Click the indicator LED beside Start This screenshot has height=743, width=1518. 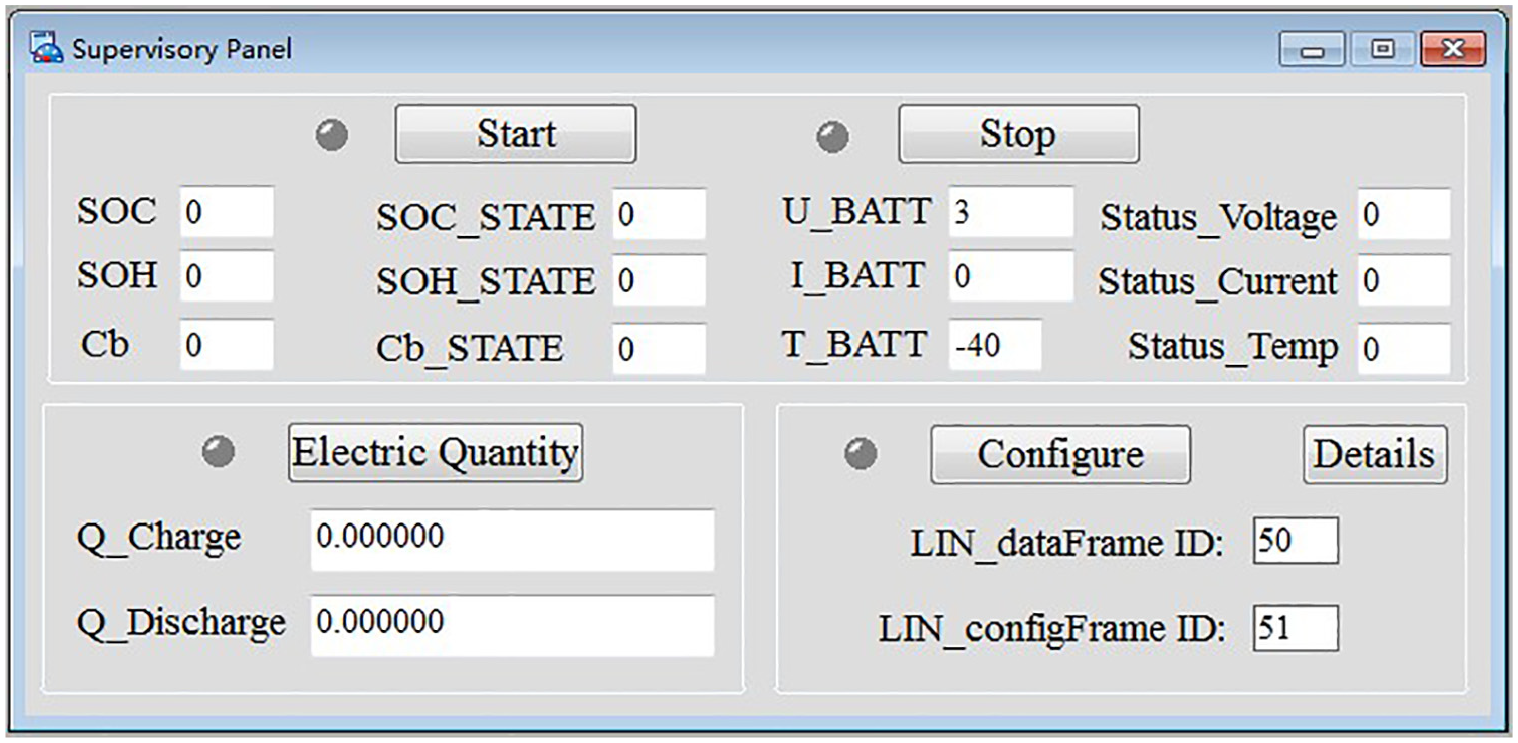(x=332, y=135)
